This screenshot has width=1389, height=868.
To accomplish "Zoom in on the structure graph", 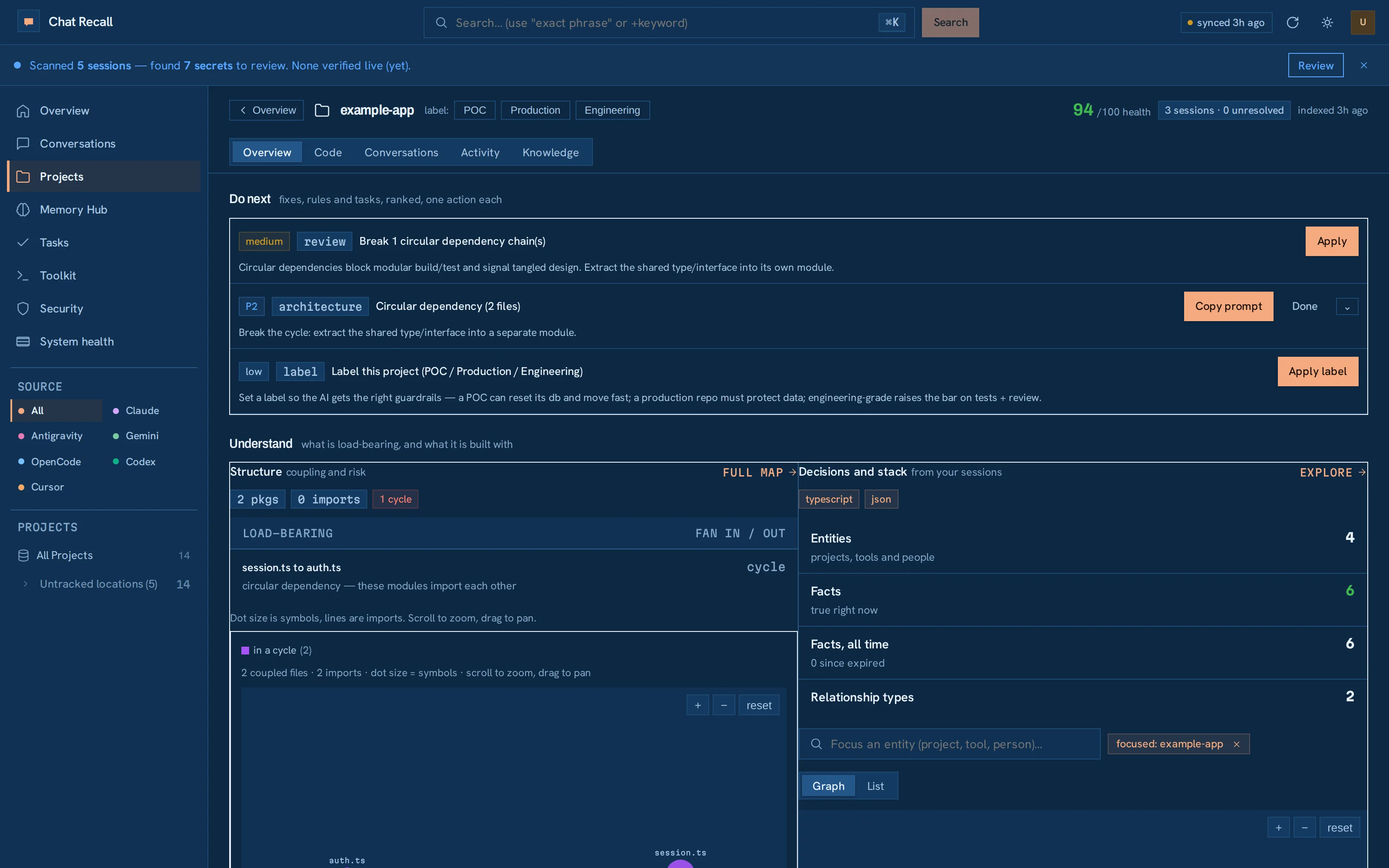I will pyautogui.click(x=698, y=705).
